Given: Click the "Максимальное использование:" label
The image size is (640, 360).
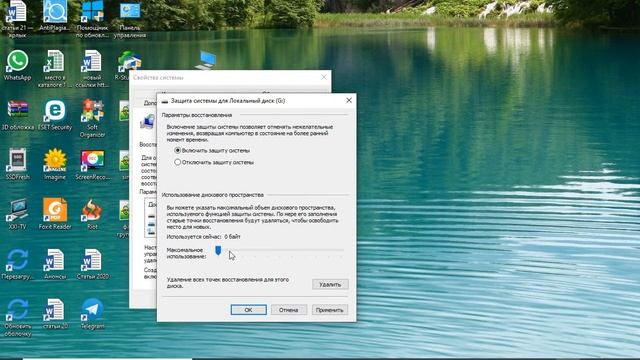Looking at the screenshot, I should pyautogui.click(x=186, y=253).
